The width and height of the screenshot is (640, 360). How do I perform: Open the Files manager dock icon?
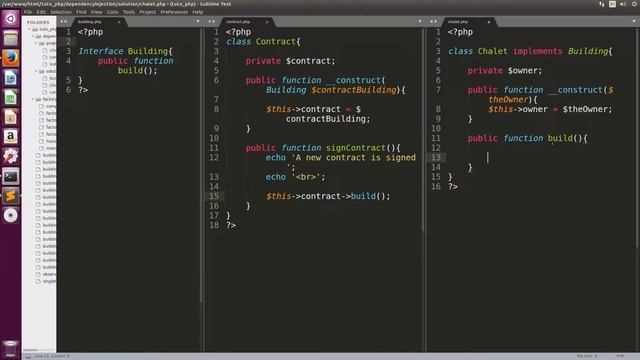pos(11,38)
